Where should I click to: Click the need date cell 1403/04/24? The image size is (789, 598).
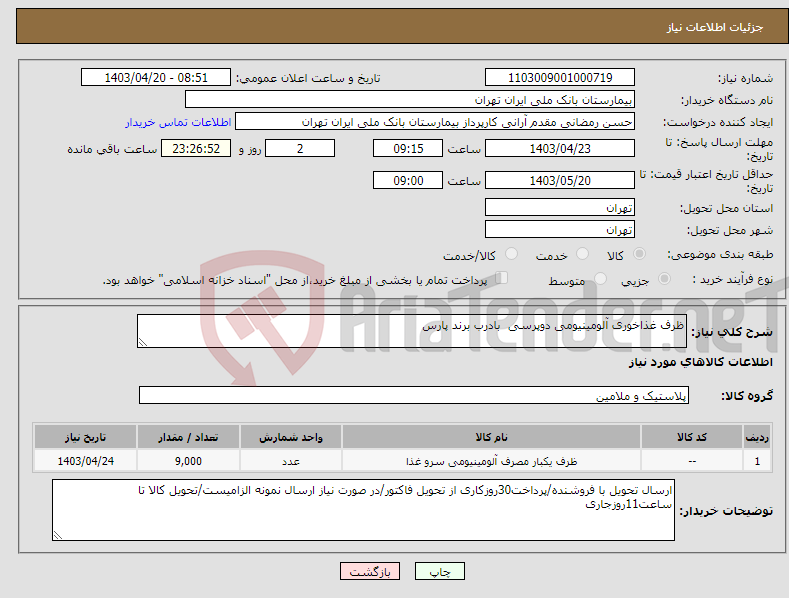click(85, 461)
